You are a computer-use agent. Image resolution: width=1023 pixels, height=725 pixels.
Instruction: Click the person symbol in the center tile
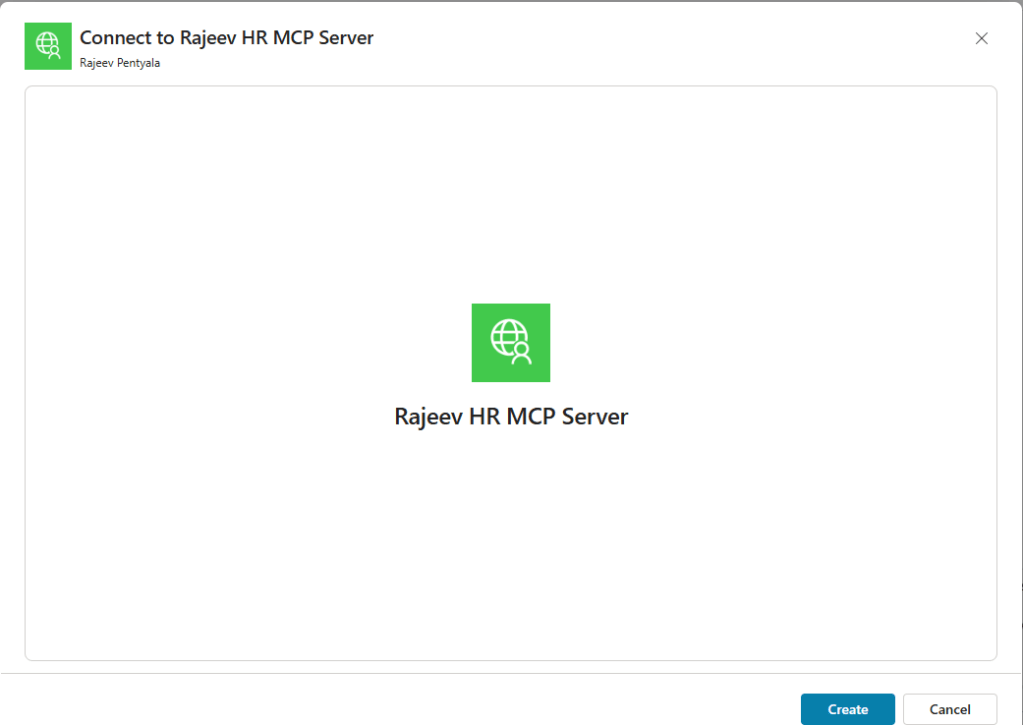click(x=522, y=354)
